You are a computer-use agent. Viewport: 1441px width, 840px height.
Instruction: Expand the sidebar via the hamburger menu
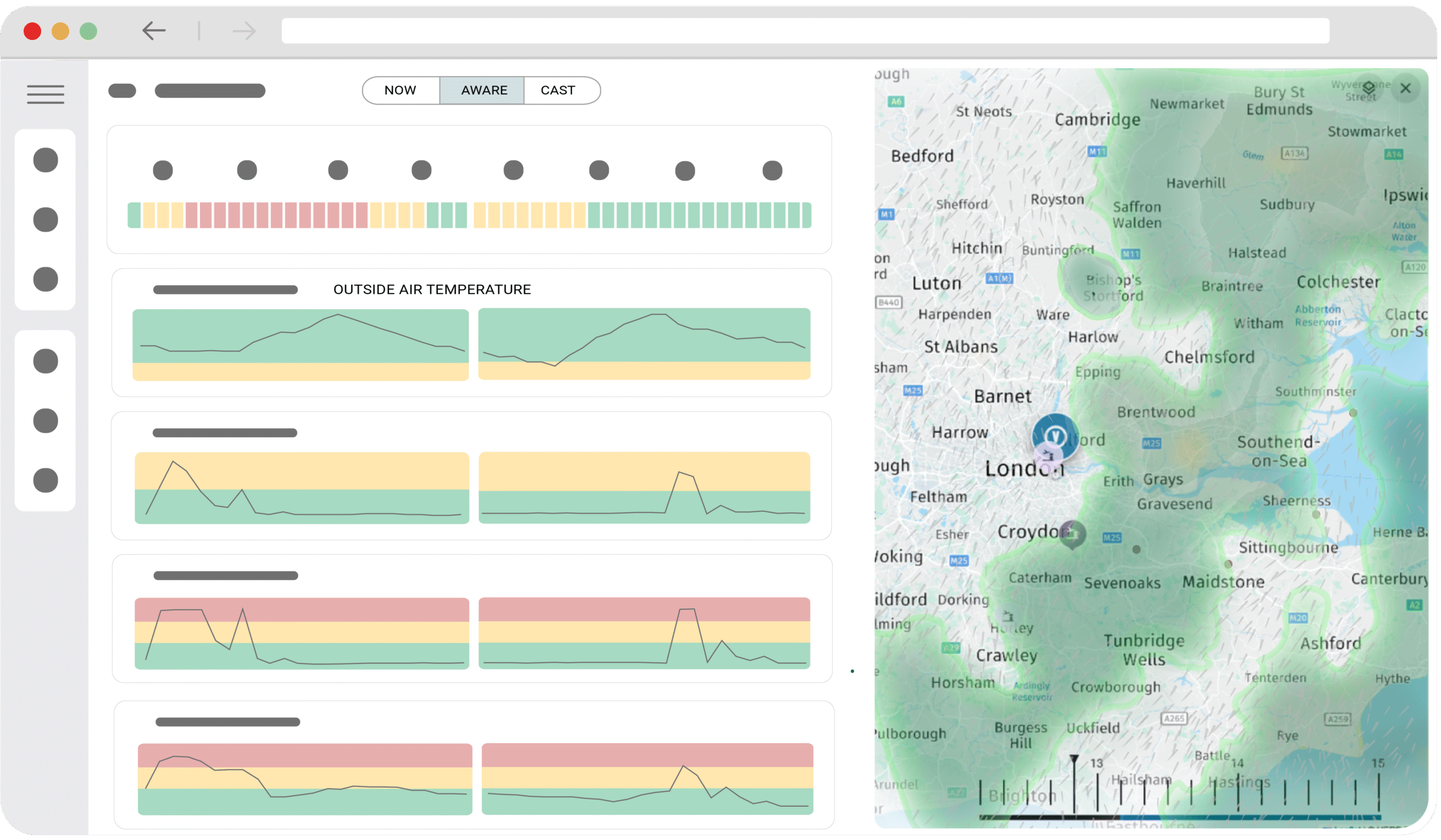click(x=45, y=95)
